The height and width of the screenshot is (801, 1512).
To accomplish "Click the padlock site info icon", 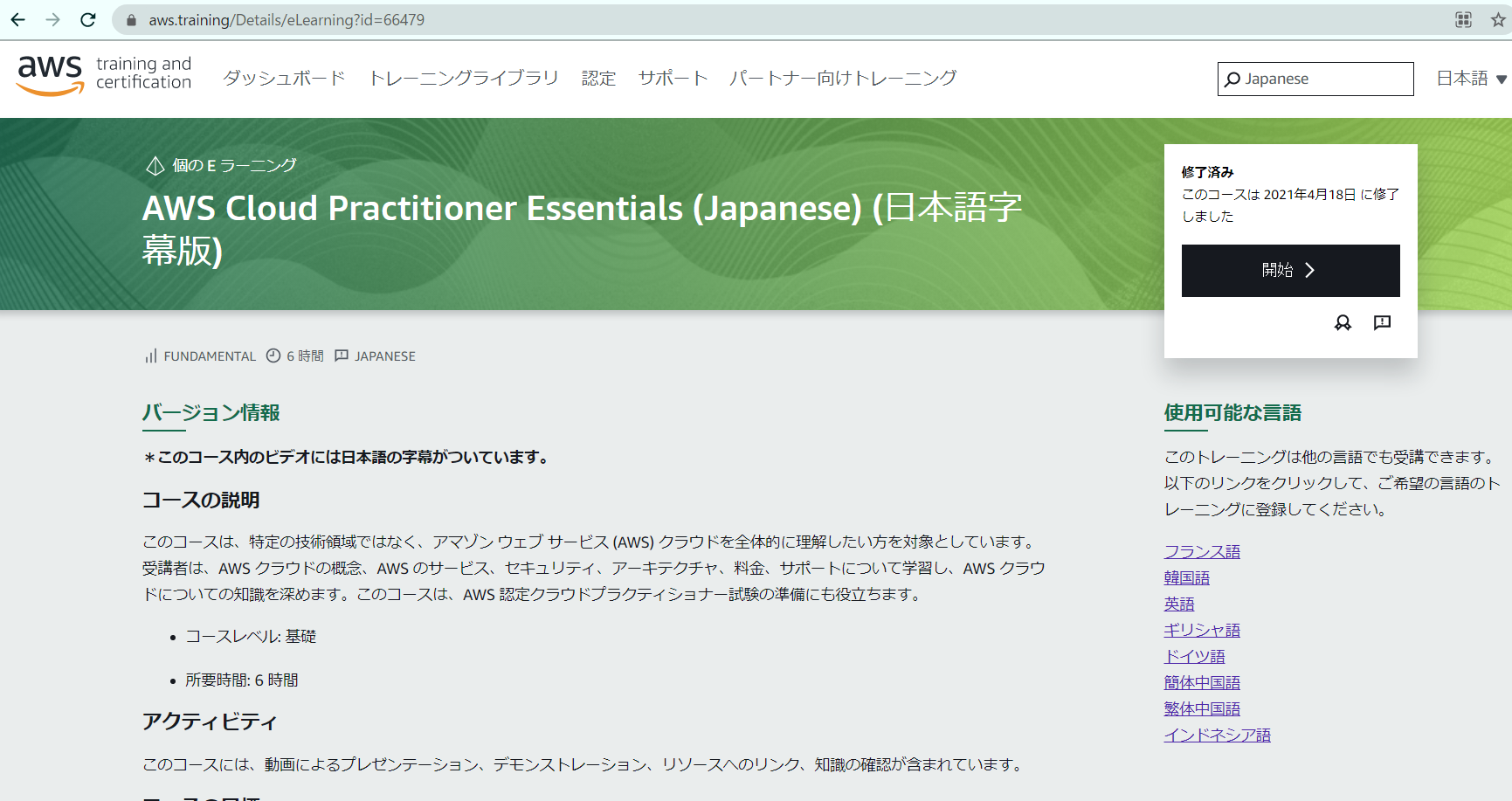I will [x=131, y=20].
